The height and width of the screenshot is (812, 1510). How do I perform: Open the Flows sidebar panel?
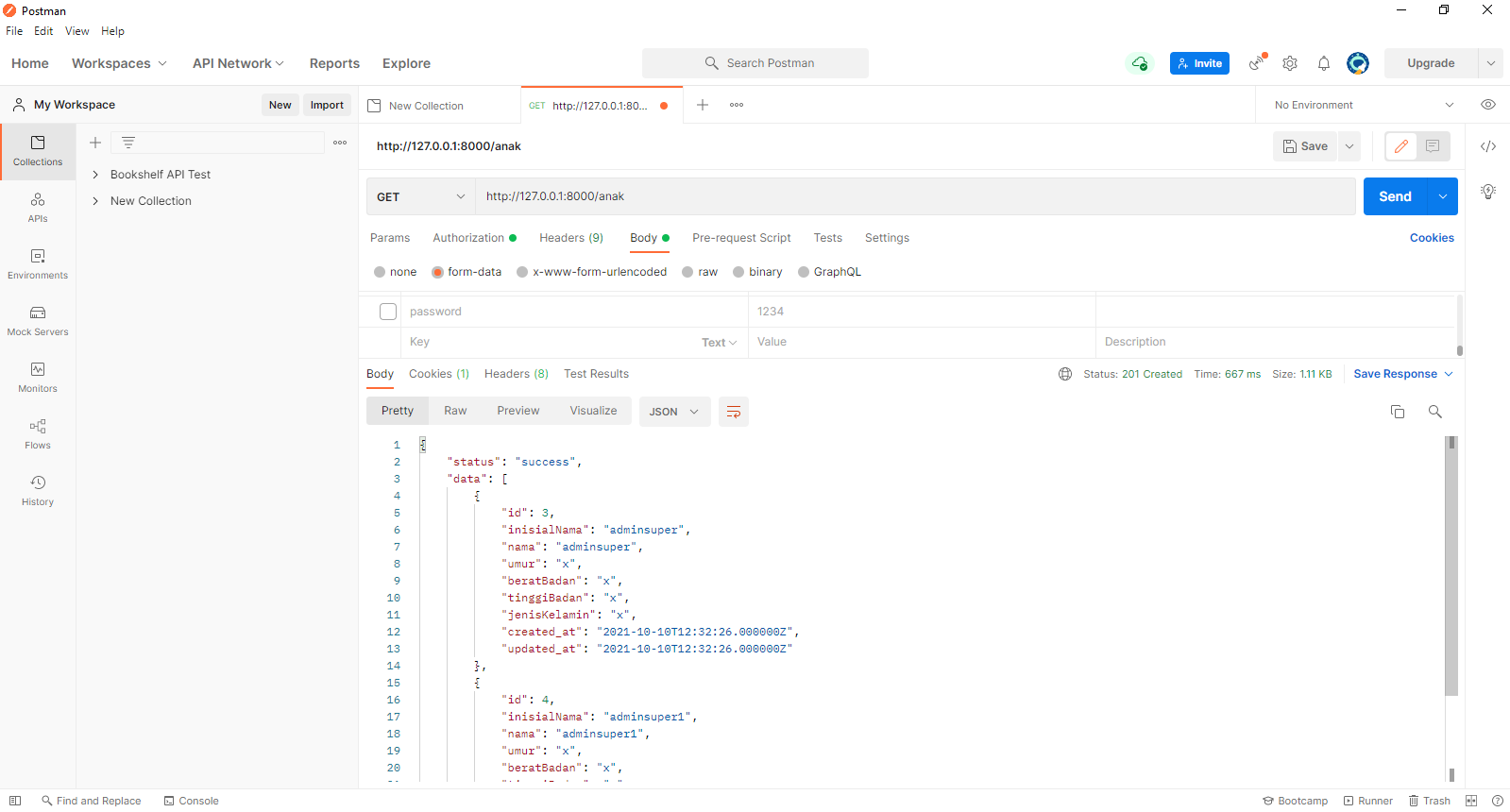pyautogui.click(x=38, y=434)
